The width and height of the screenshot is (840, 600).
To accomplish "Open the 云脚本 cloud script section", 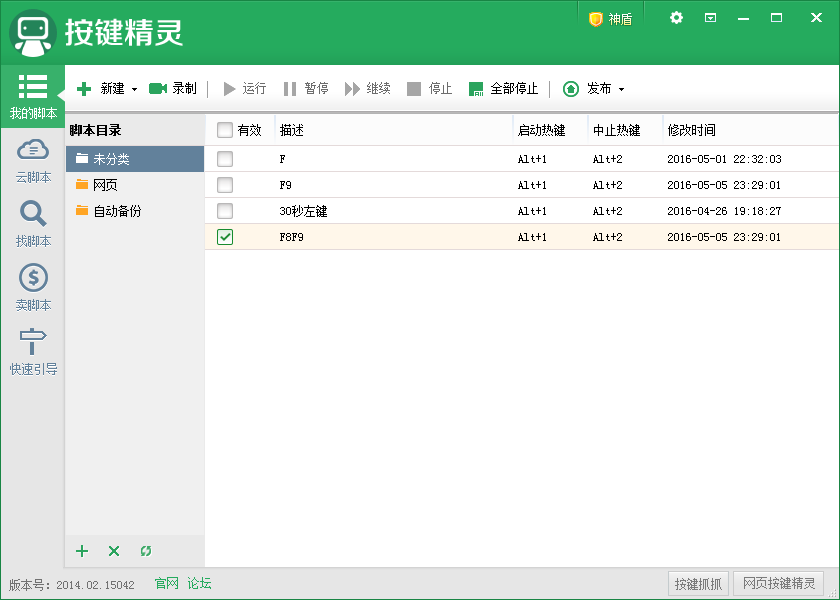I will [x=33, y=160].
